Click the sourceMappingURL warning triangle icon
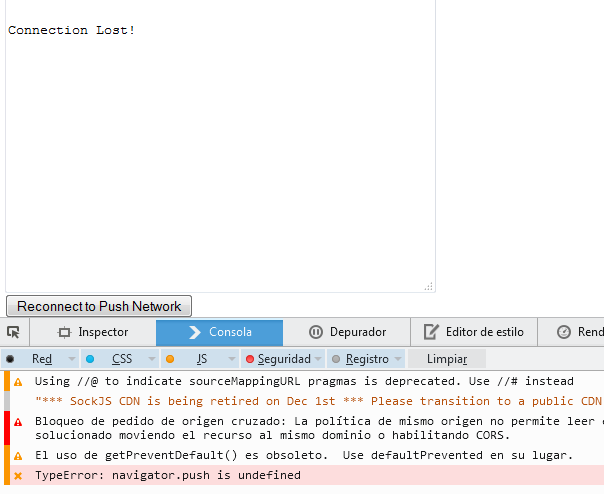Image resolution: width=604 pixels, height=494 pixels. 18,382
